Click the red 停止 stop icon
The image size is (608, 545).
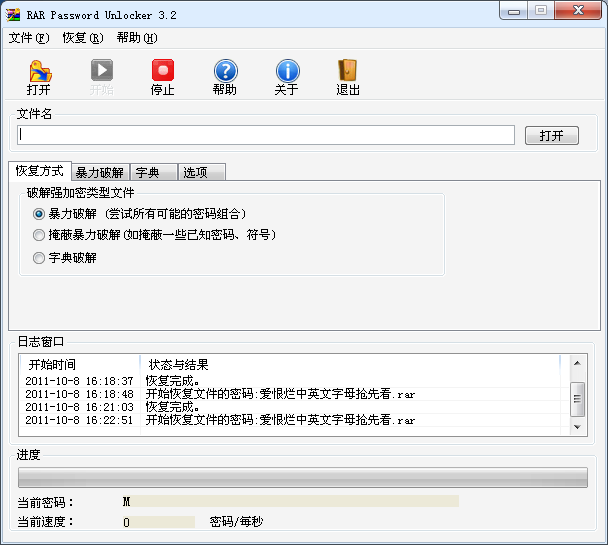click(163, 70)
